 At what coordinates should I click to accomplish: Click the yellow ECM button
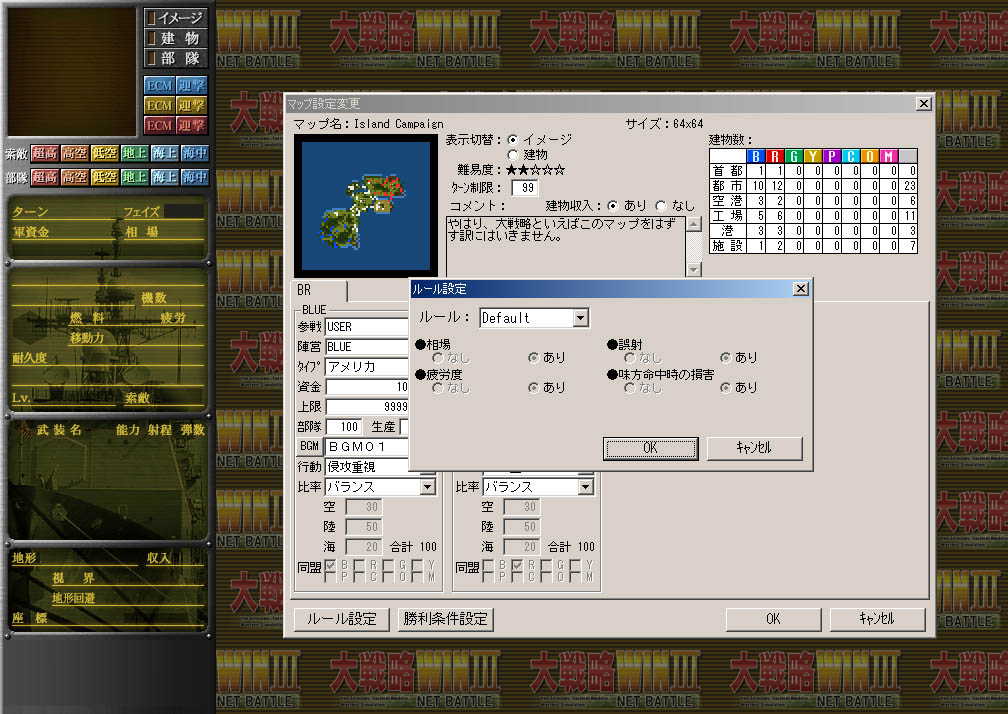pyautogui.click(x=159, y=105)
